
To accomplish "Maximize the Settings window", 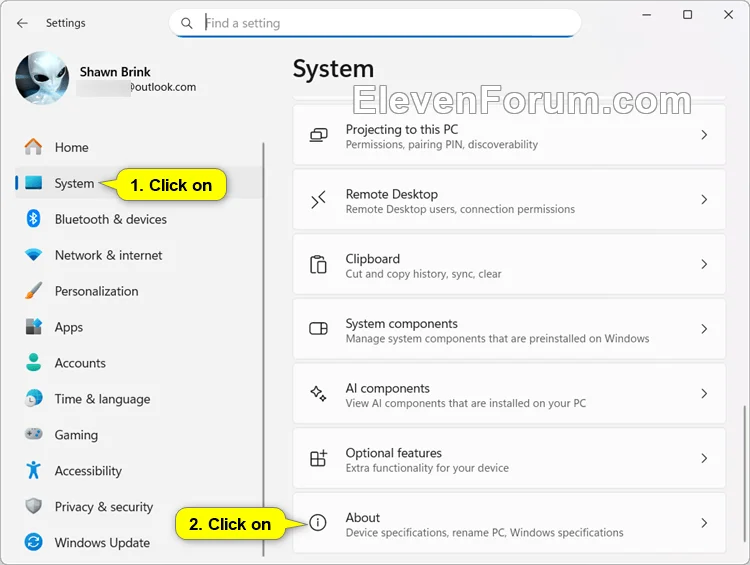I will tap(687, 15).
